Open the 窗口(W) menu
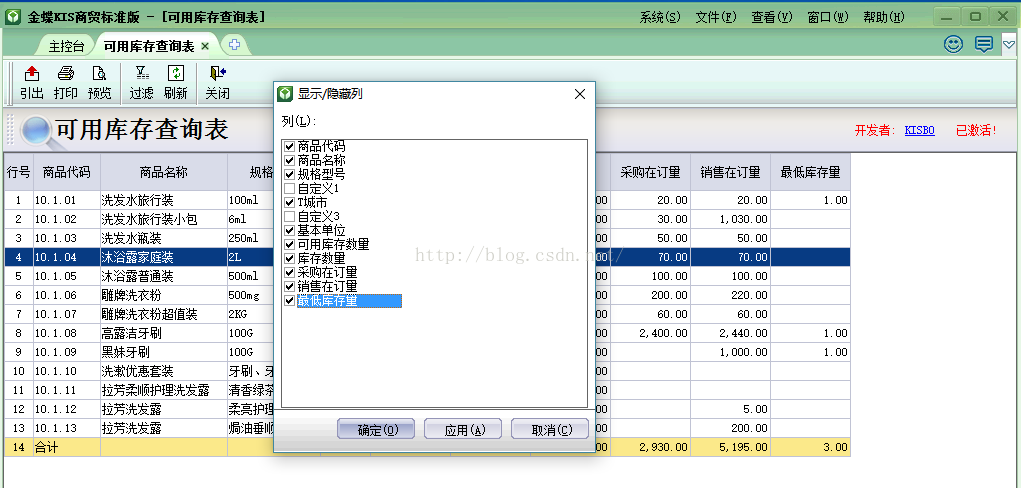 pos(828,18)
